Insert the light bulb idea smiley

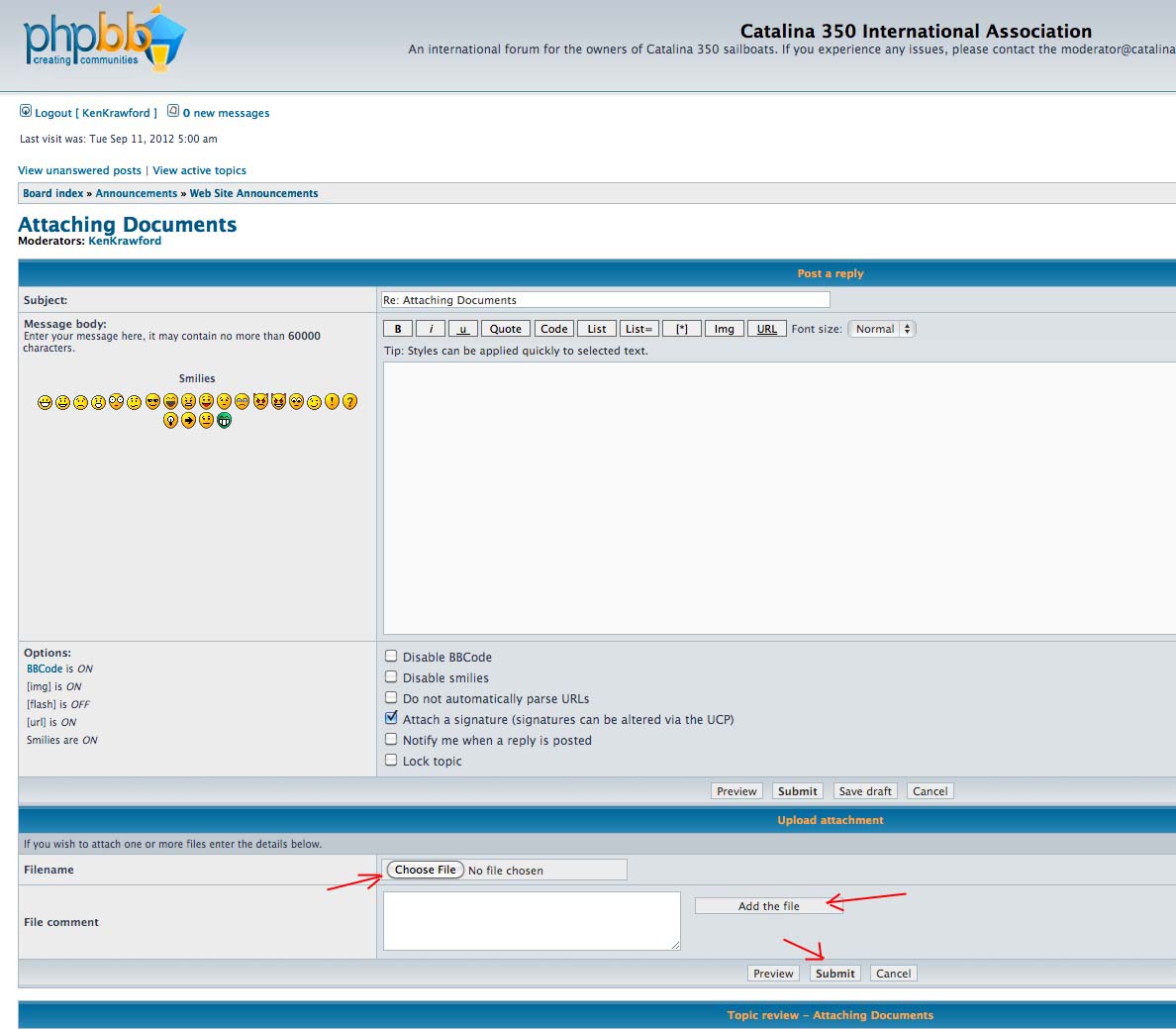tap(170, 420)
